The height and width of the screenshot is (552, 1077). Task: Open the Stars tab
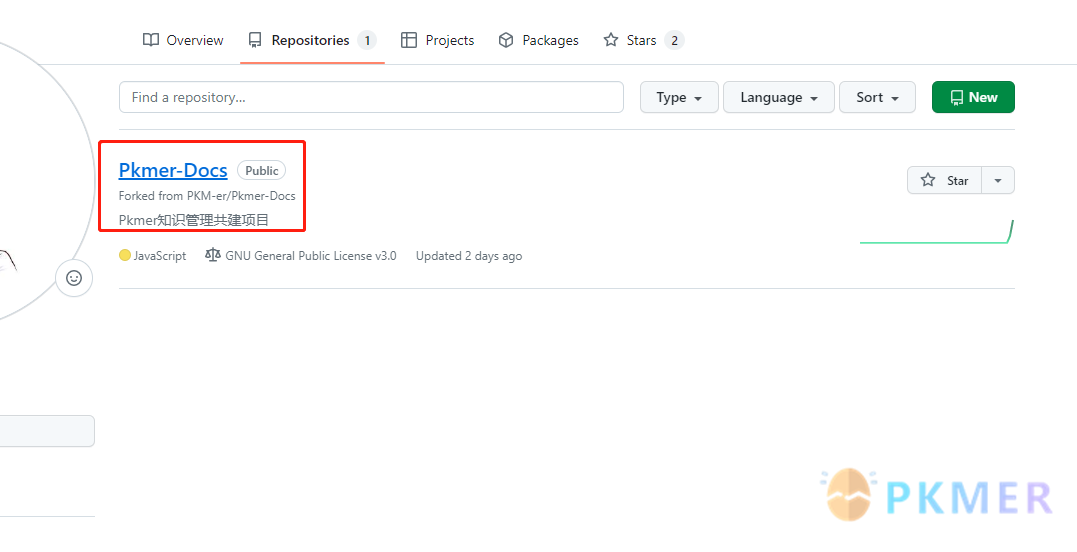643,41
